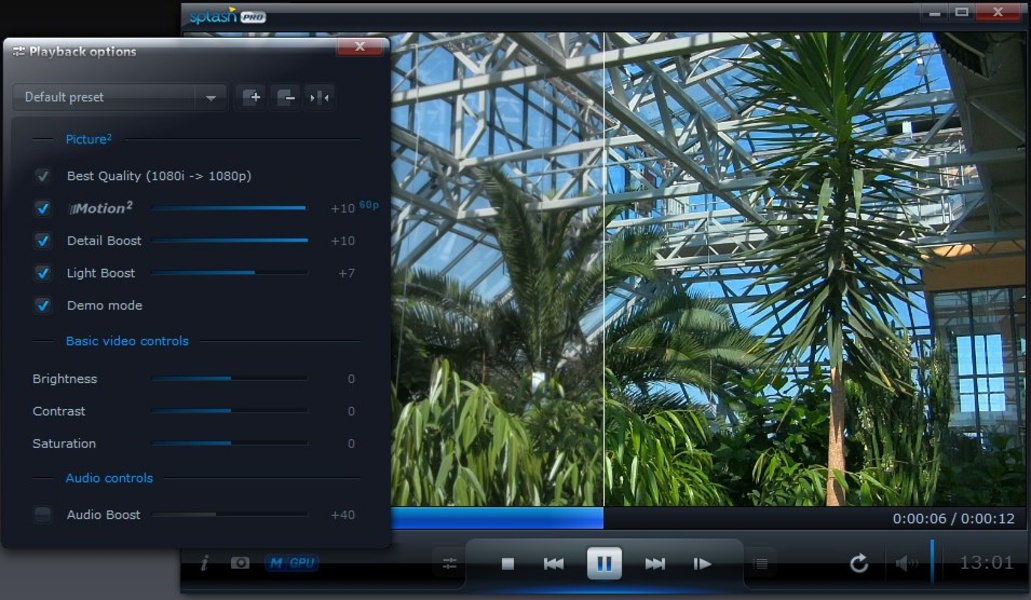Screen dimensions: 1031x600
Task: Click the 0:00:06 / 0:00:12 time display
Action: [953, 519]
